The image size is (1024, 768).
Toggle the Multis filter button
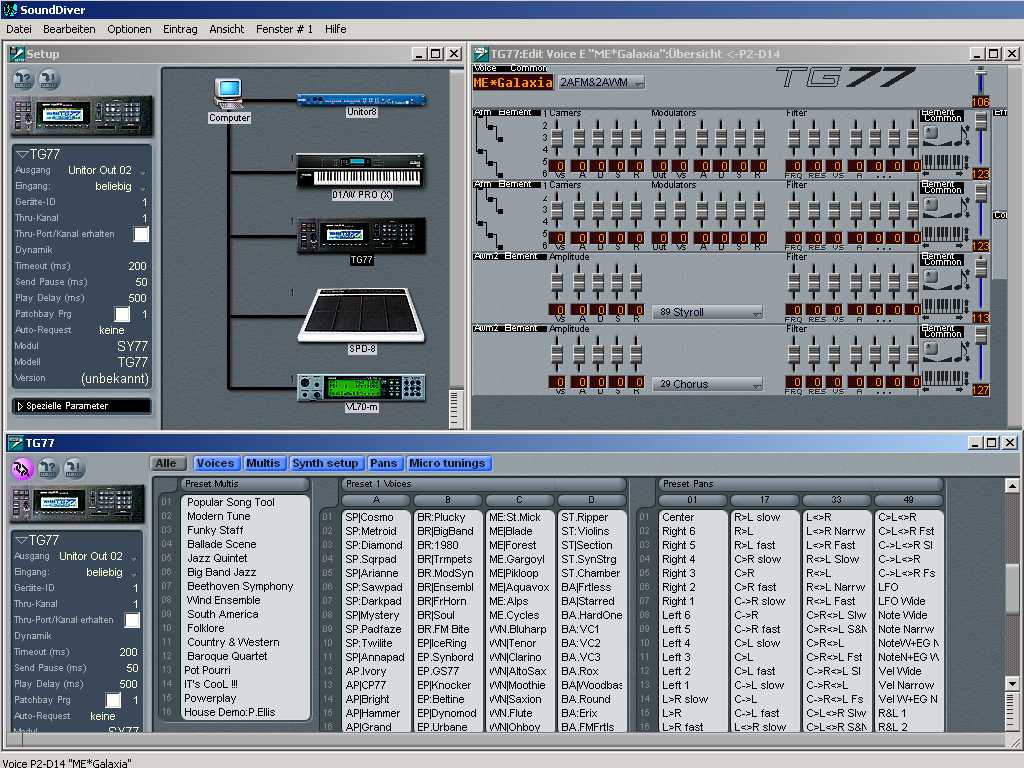(263, 463)
